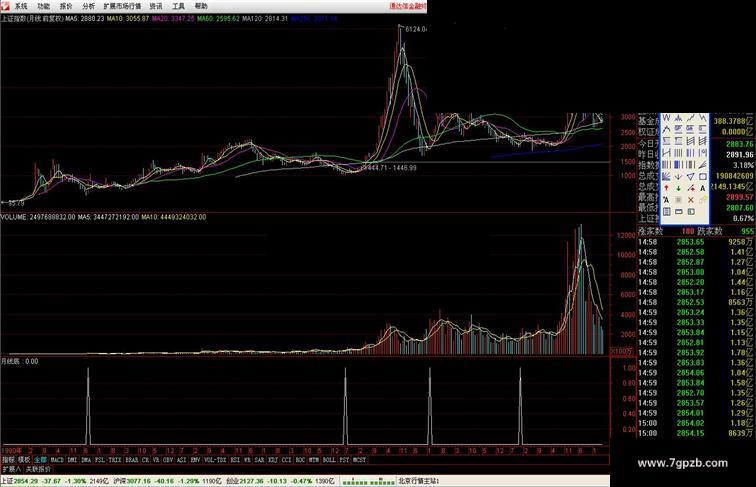Click the red link at title bar right

pos(407,6)
